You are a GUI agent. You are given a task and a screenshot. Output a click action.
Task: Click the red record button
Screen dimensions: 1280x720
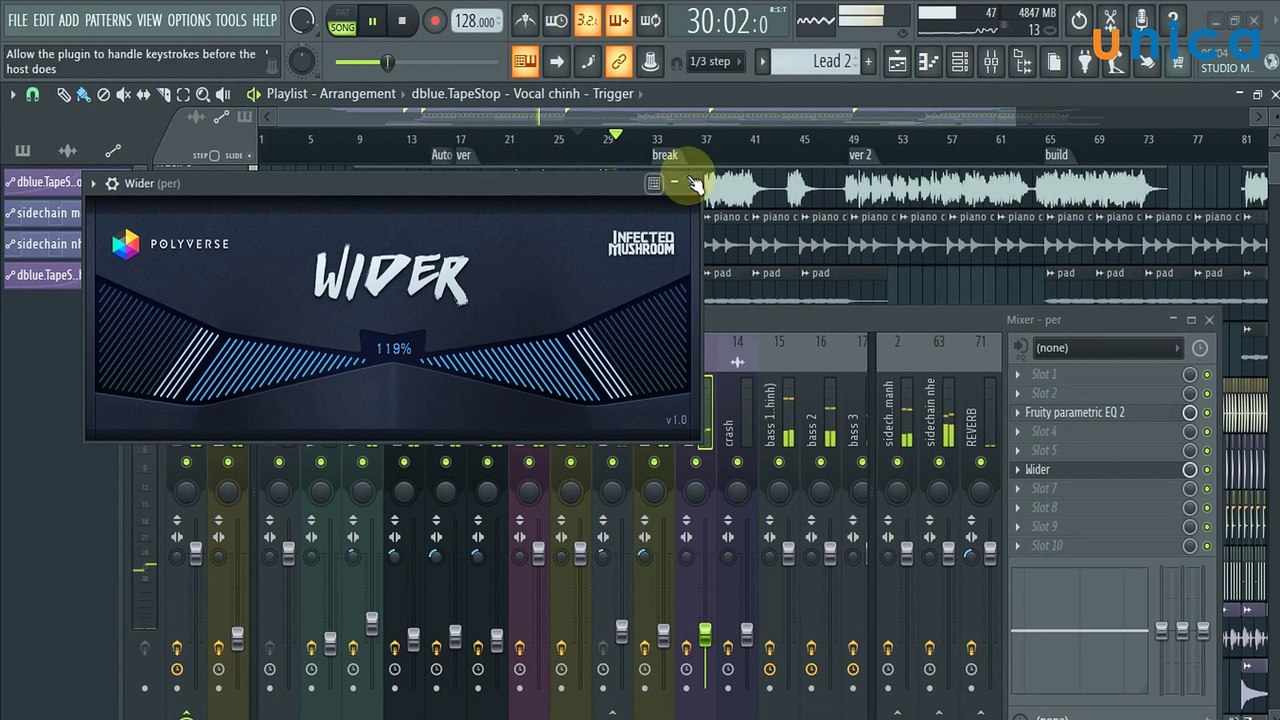coord(434,21)
